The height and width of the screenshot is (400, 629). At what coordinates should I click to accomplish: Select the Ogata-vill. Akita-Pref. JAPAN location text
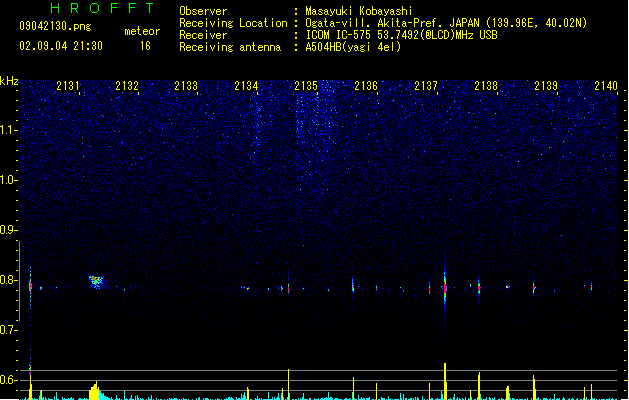click(446, 23)
